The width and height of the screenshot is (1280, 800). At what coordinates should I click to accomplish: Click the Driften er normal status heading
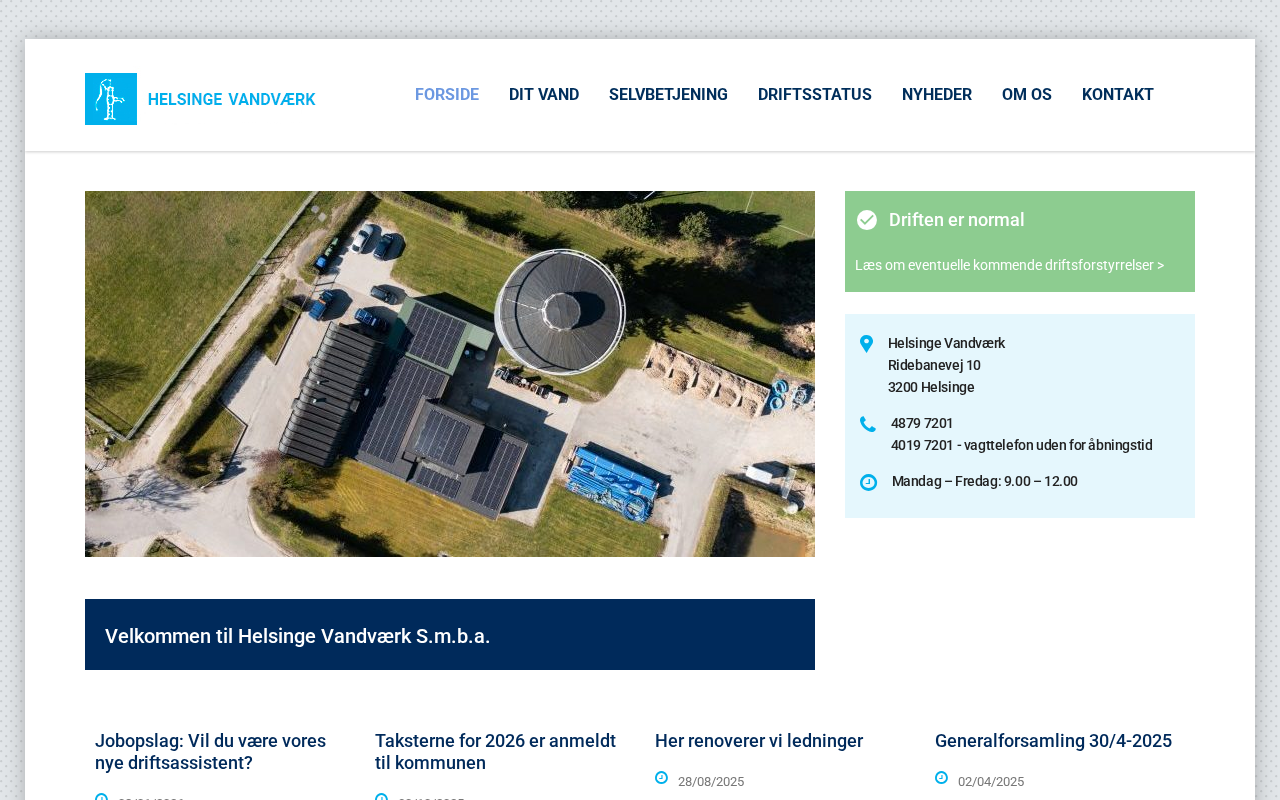(x=956, y=220)
